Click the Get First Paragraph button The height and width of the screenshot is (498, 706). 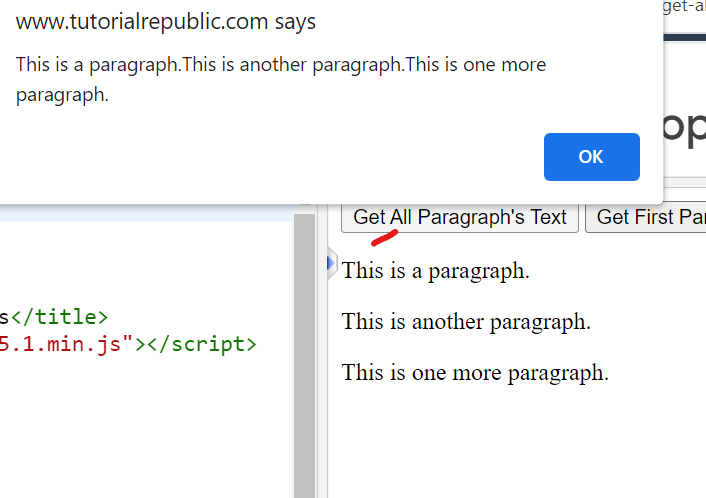pos(650,217)
